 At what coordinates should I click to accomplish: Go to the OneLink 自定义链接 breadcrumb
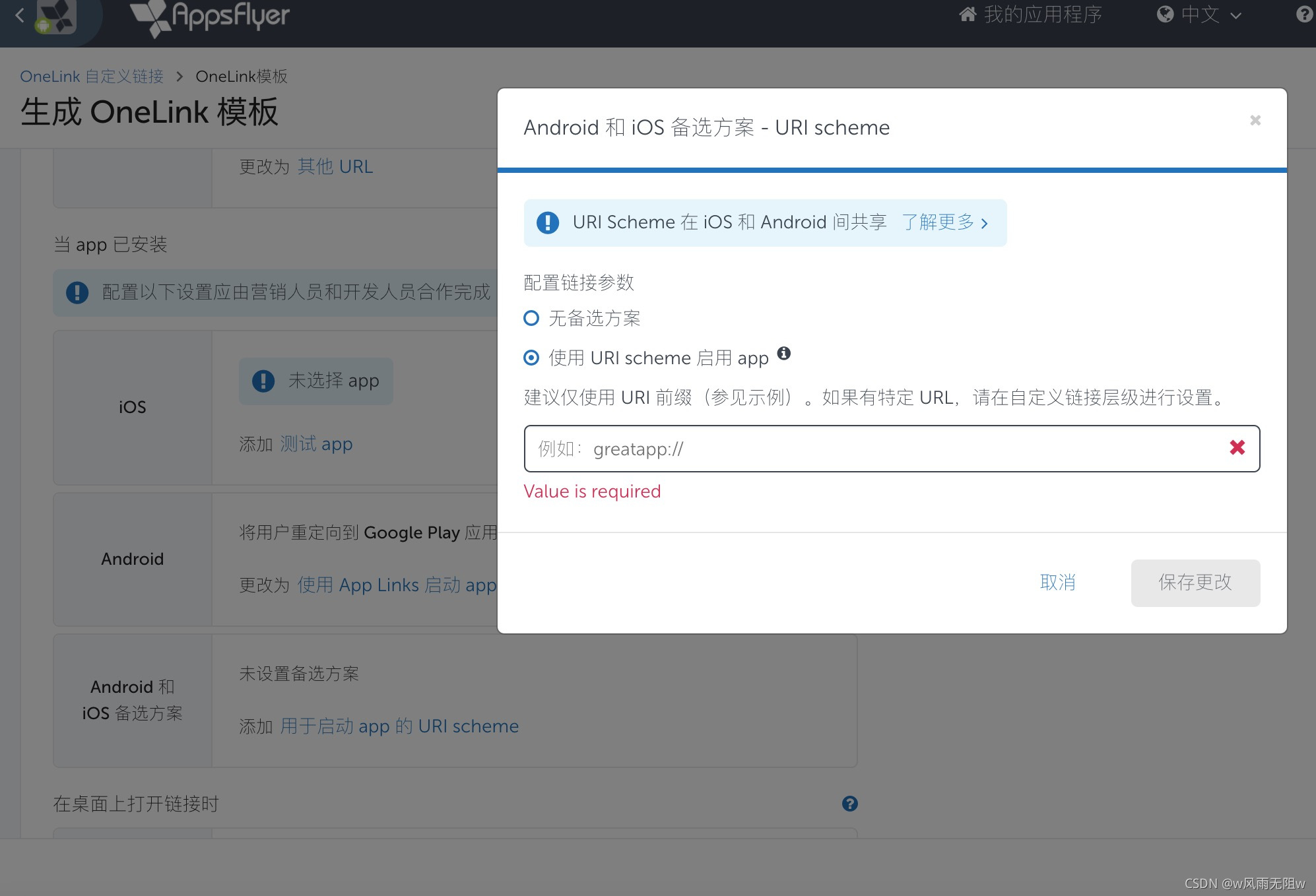(x=92, y=77)
